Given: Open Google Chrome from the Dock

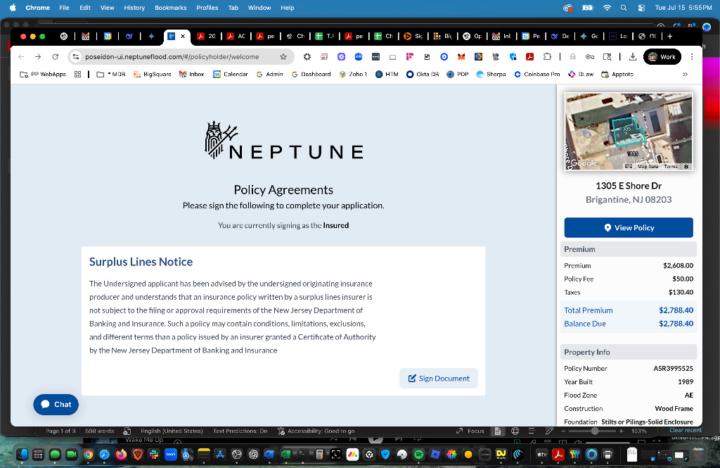Looking at the screenshot, I should point(88,455).
